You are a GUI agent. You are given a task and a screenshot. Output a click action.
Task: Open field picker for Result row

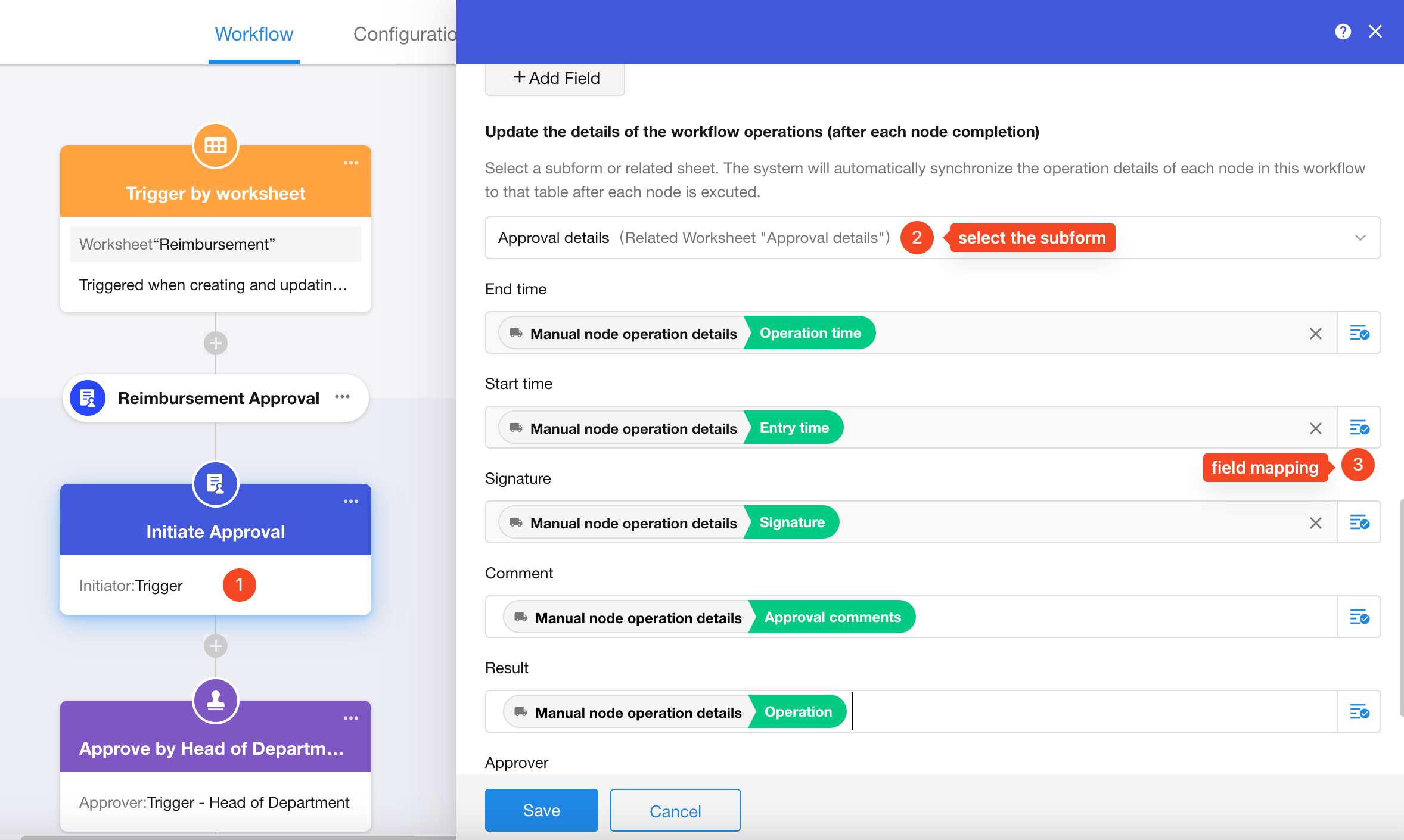[x=1359, y=712]
